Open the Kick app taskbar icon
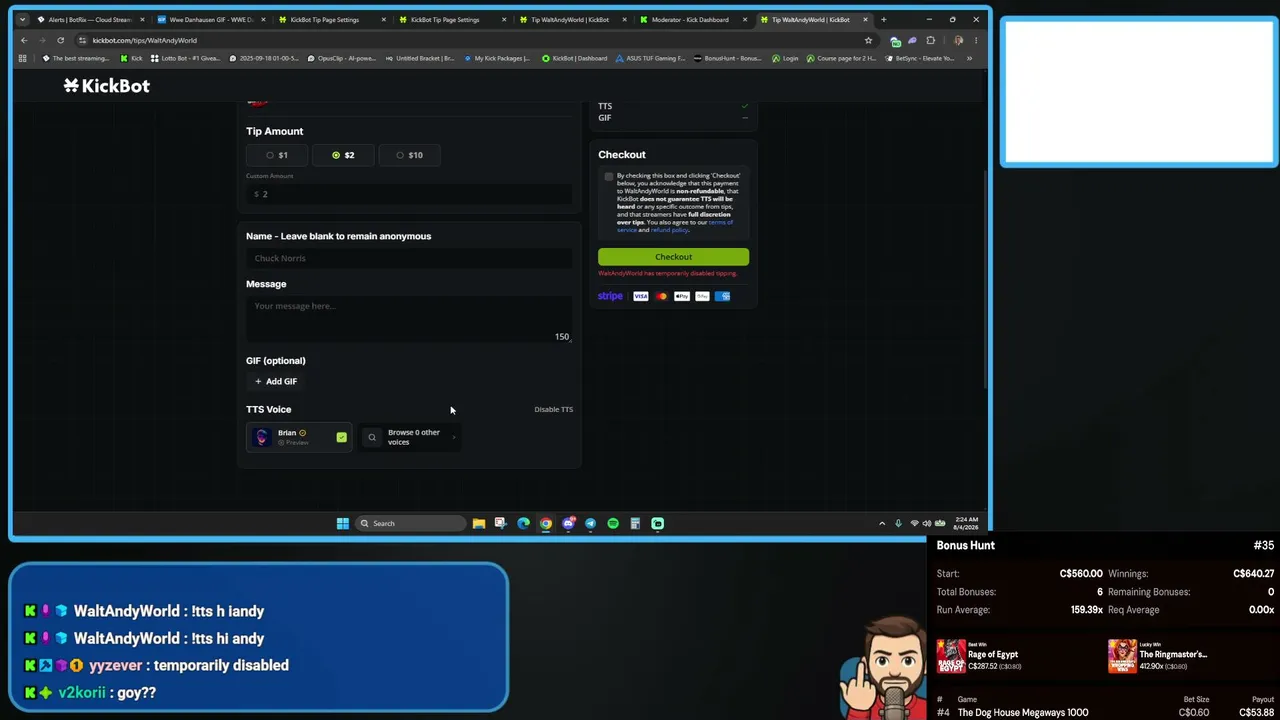 point(657,523)
